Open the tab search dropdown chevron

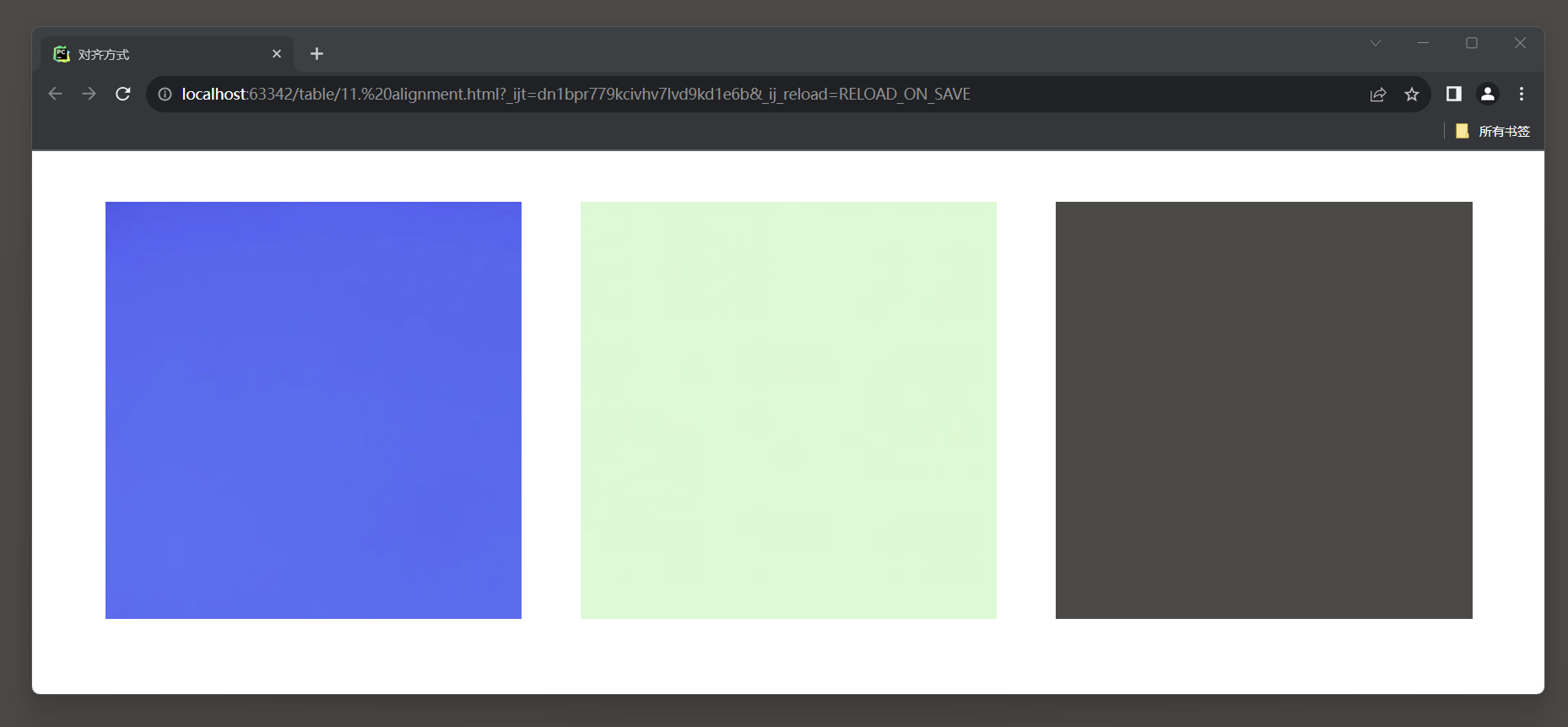tap(1376, 43)
